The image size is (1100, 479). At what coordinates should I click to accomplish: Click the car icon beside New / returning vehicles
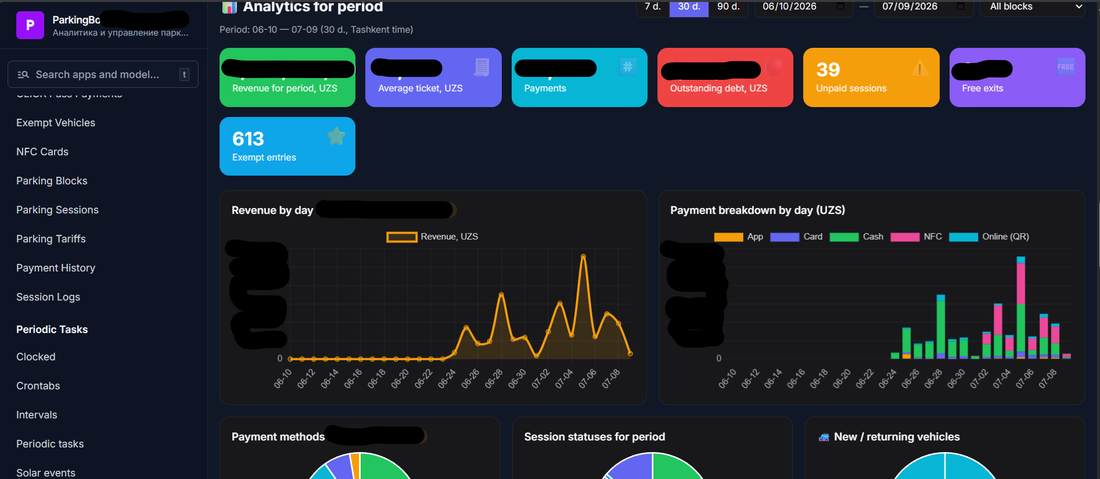coord(824,437)
